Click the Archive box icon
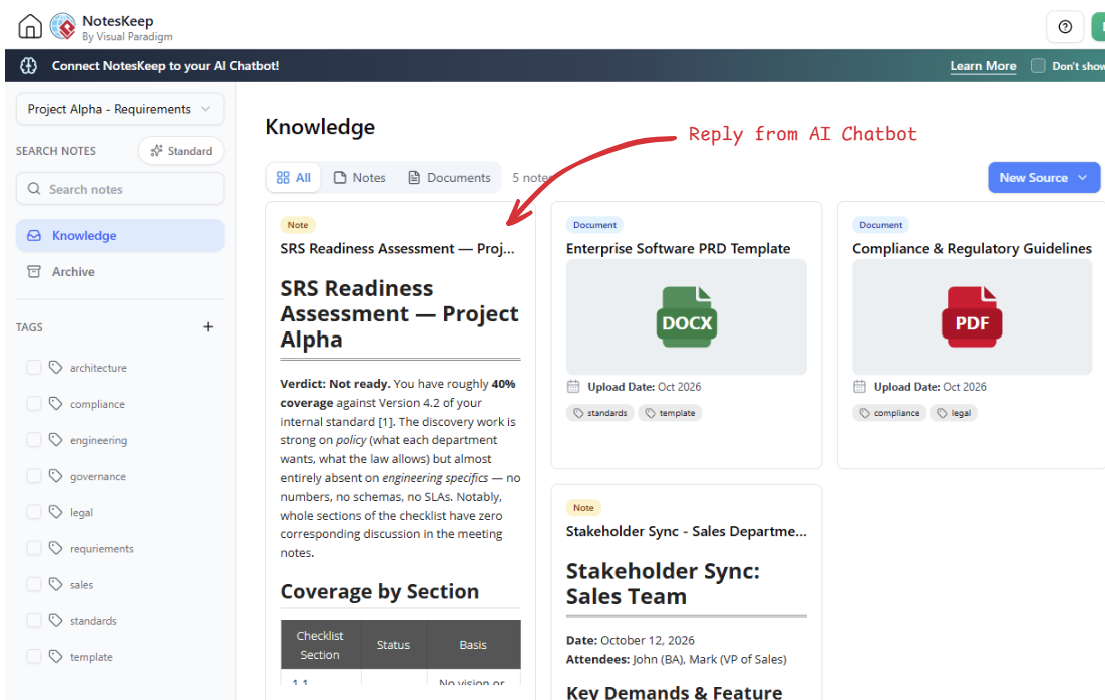 pos(34,271)
